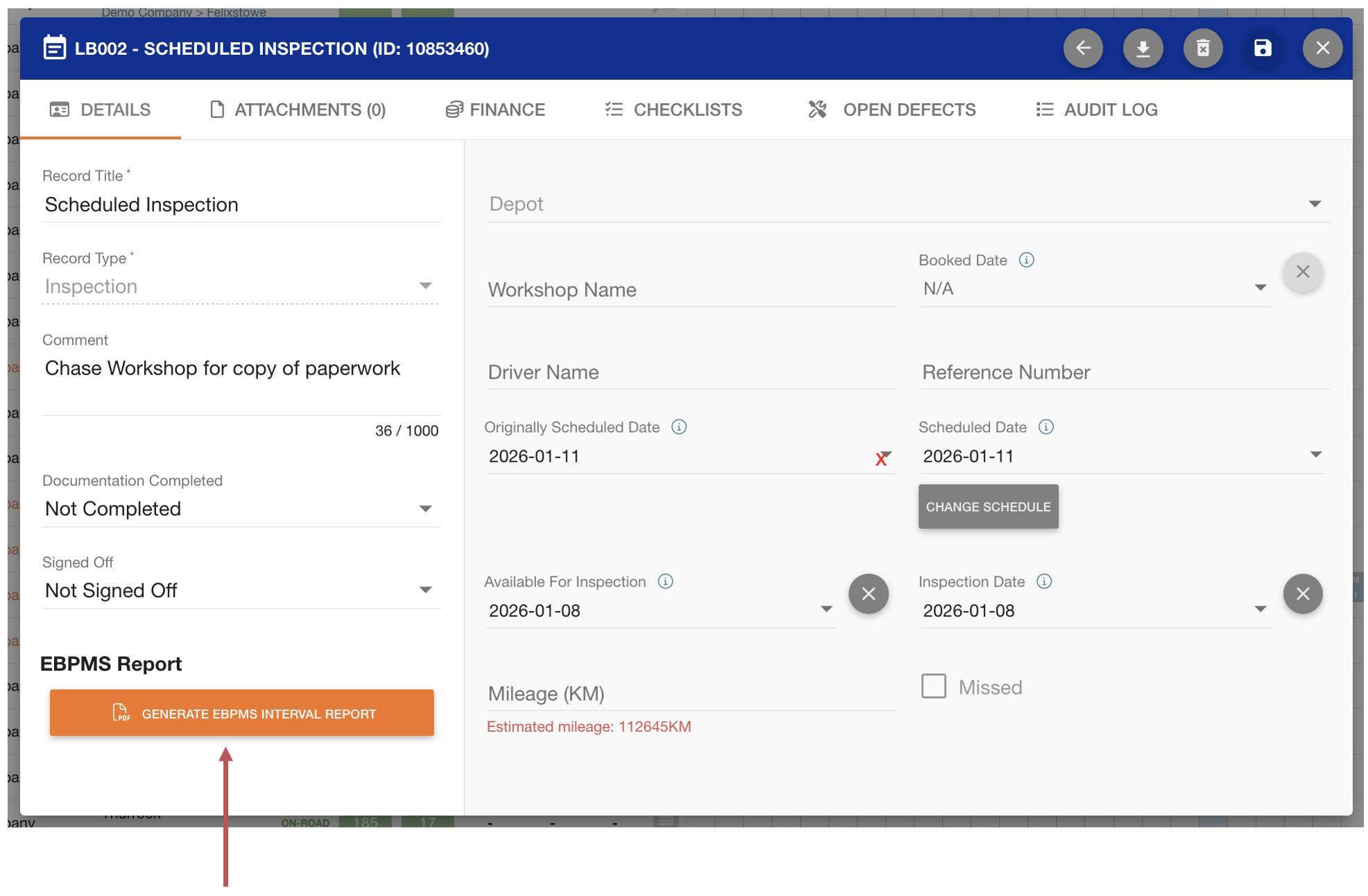1368x896 pixels.
Task: Open the Depot dropdown
Action: [x=1315, y=204]
